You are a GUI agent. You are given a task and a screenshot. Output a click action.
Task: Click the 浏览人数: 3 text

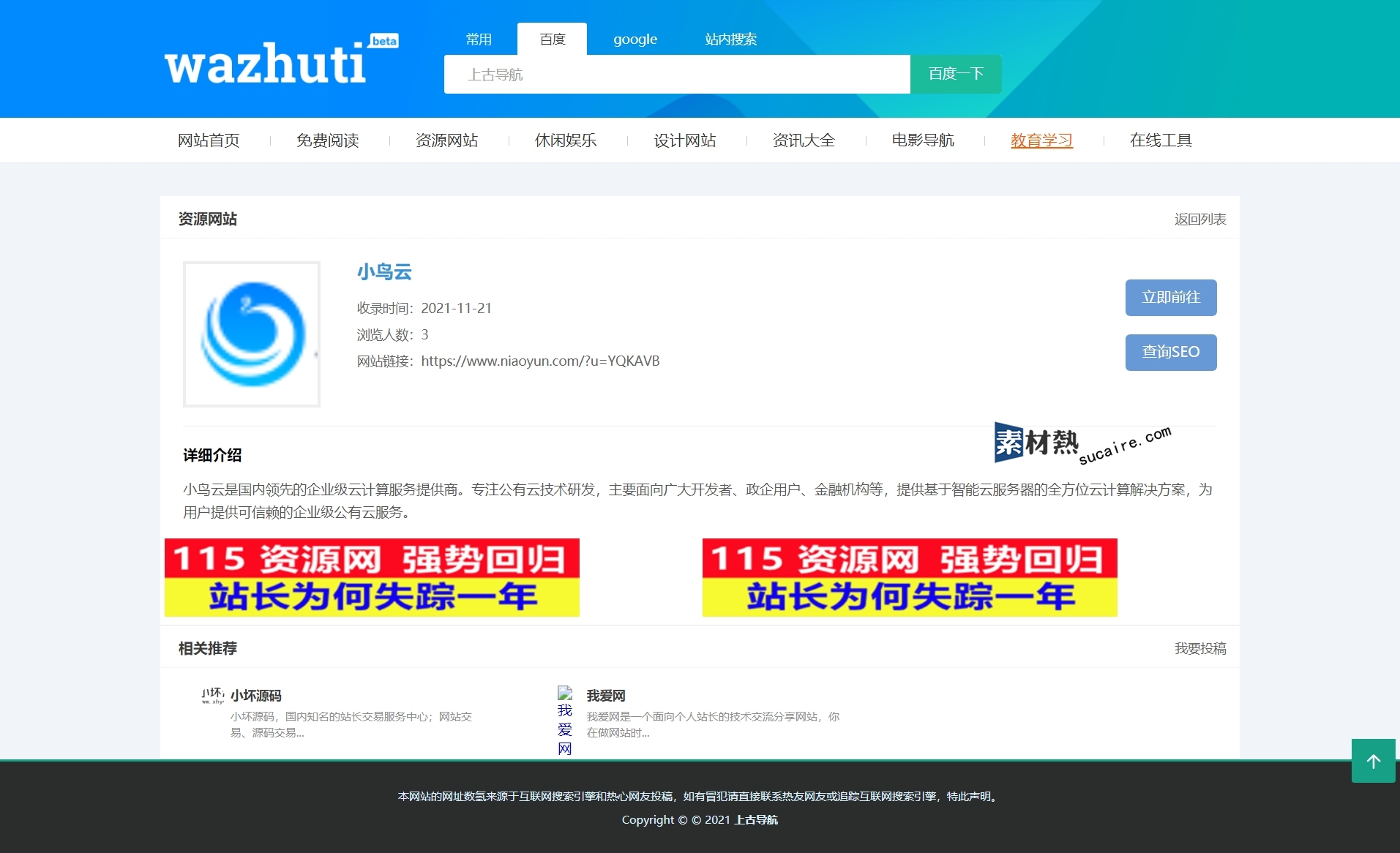tap(393, 335)
